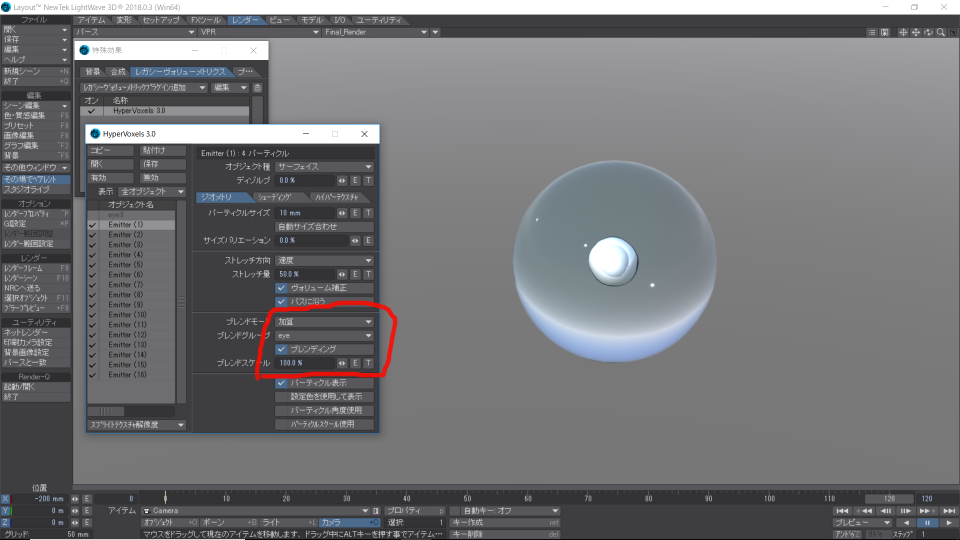Click the viewport rotate icon
This screenshot has width=960, height=540.
tap(928, 32)
